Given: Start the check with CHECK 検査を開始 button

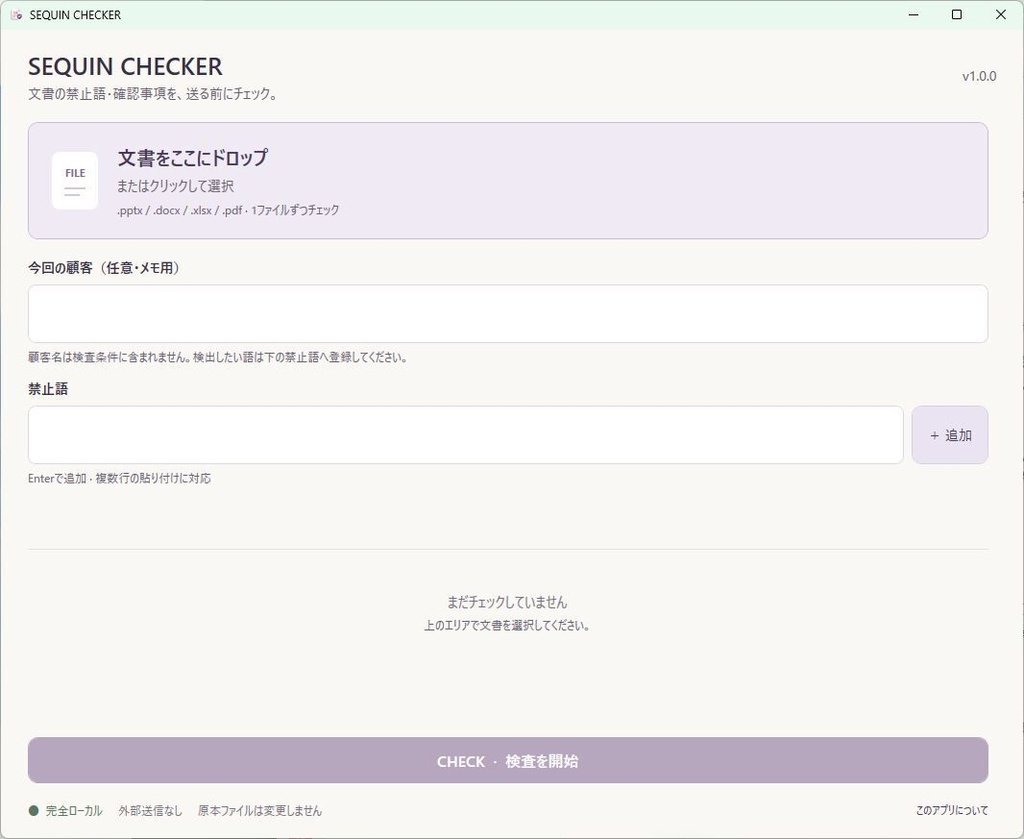Looking at the screenshot, I should (507, 761).
